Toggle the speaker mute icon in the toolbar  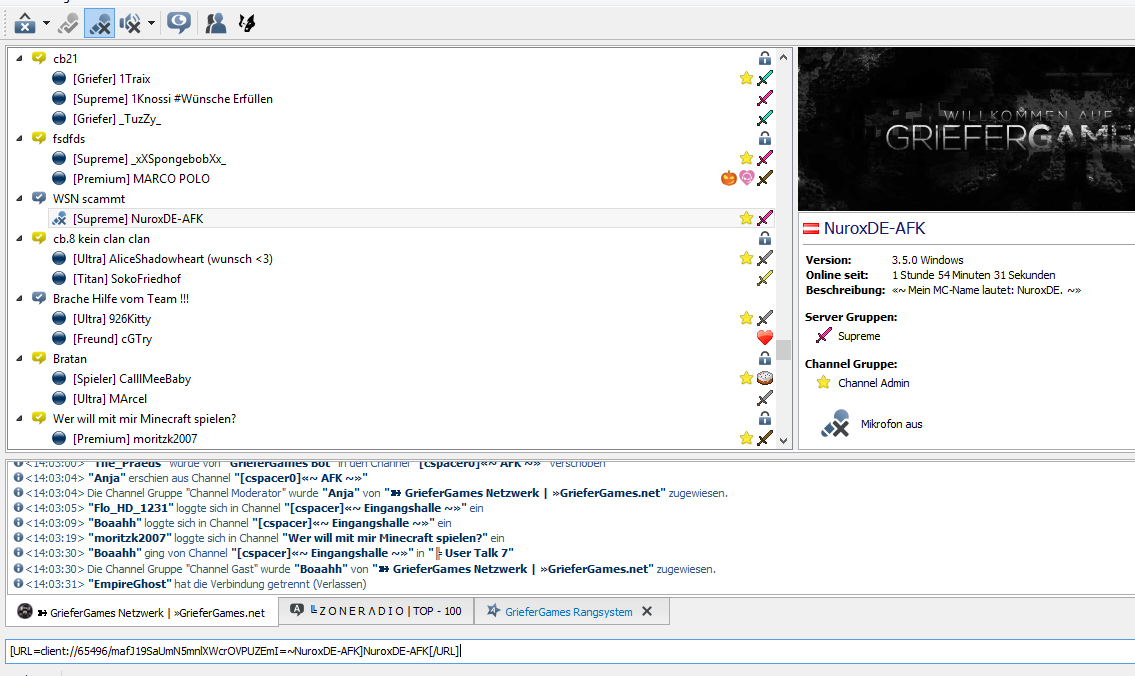click(130, 23)
